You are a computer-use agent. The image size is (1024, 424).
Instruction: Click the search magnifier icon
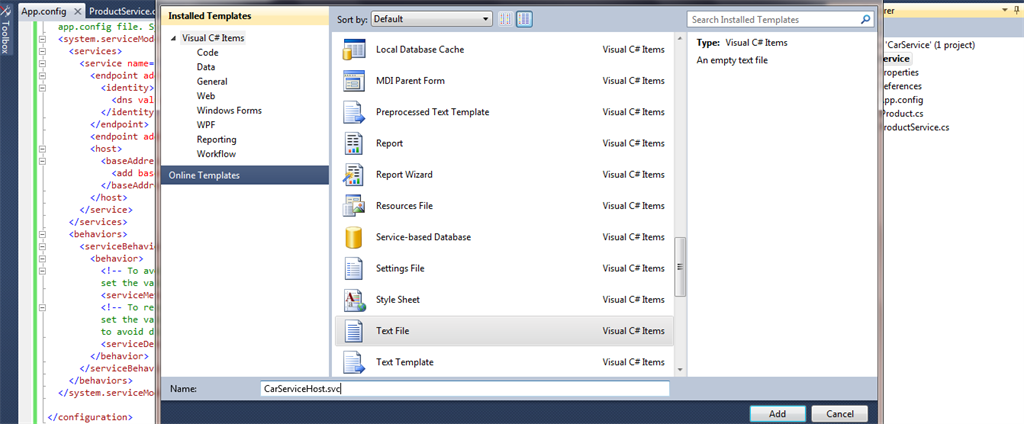coord(864,19)
